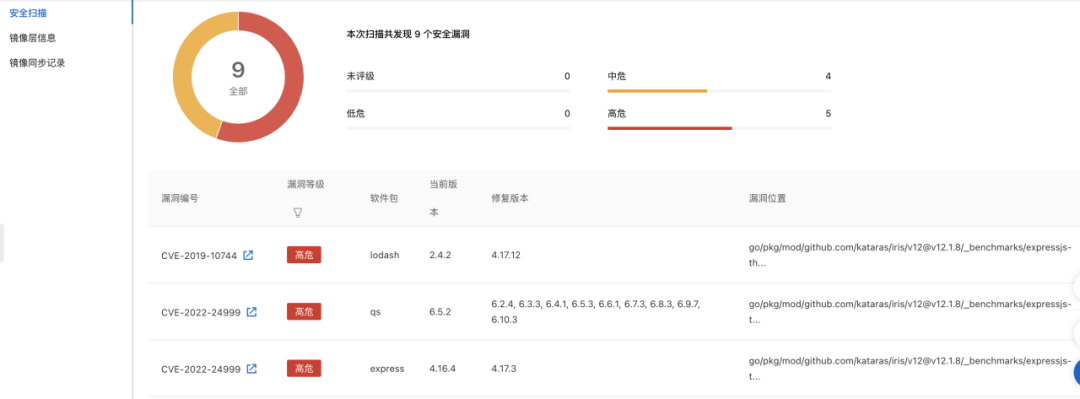Switch to the 镜像同步记录 sidebar tab

click(37, 63)
